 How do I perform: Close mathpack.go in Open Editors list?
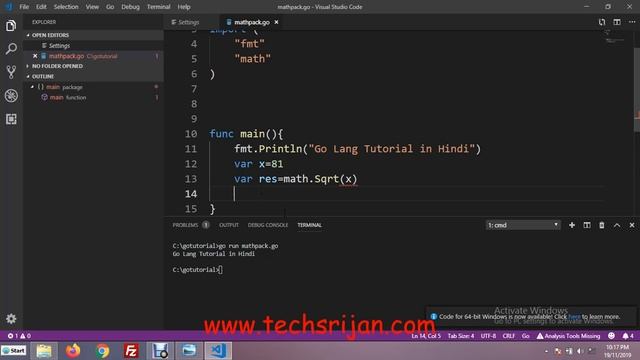(35, 56)
